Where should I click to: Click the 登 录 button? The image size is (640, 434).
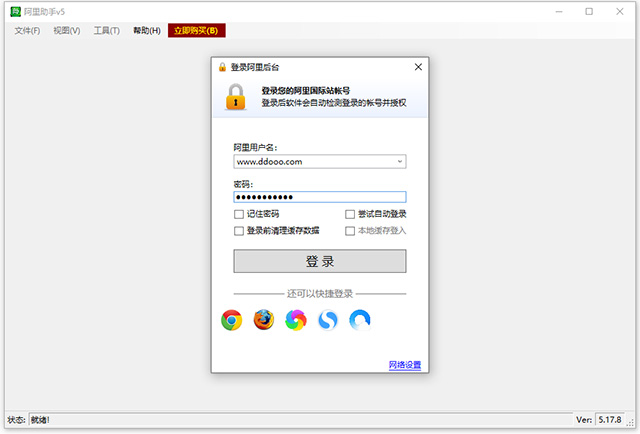tap(320, 261)
